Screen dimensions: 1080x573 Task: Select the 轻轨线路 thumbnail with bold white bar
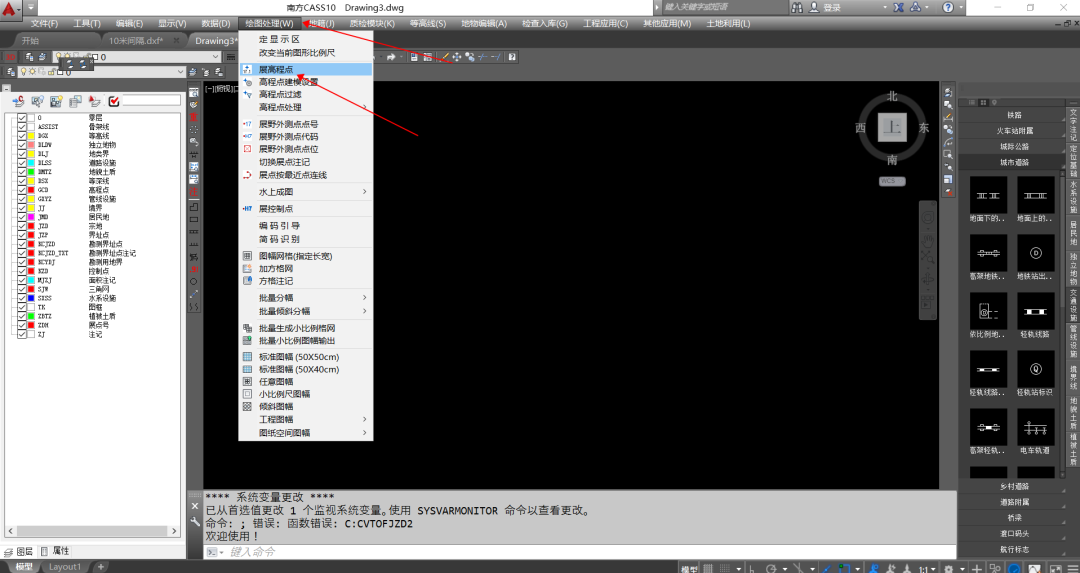[1035, 311]
